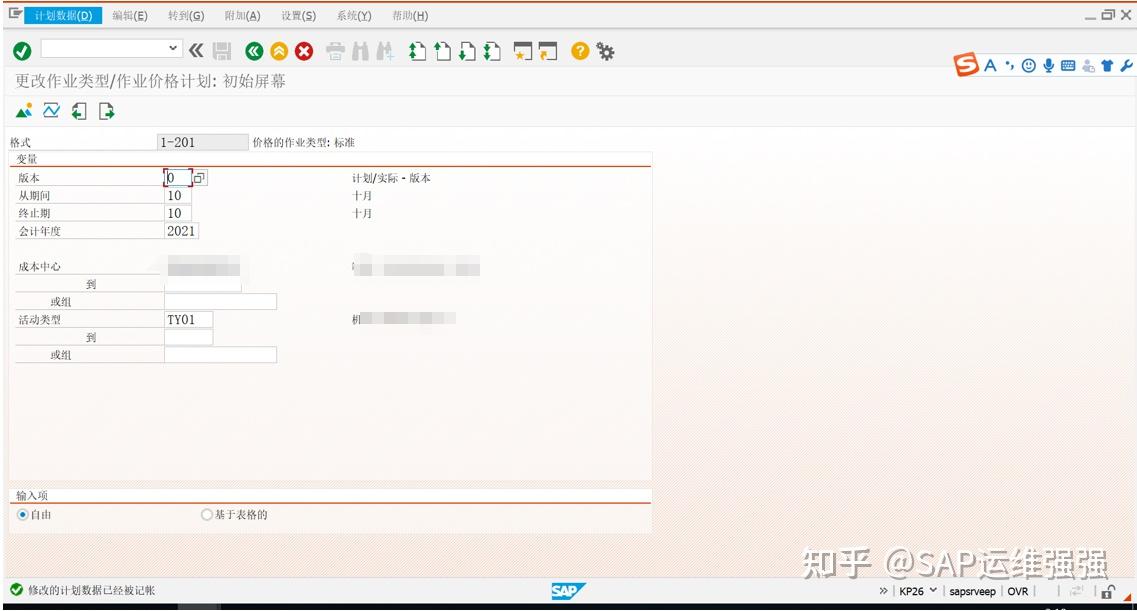
Task: Select the Period Screen chart icon
Action: pos(50,111)
